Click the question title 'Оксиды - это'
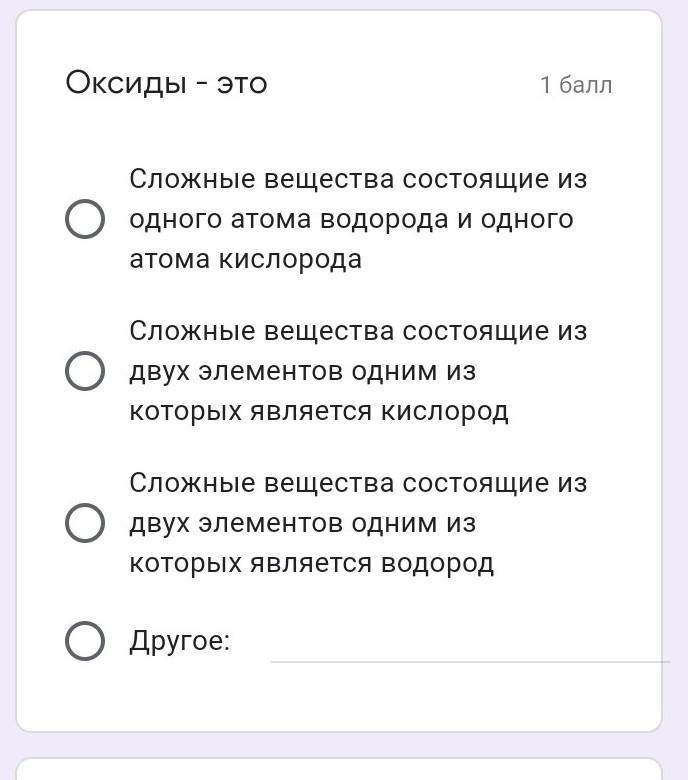688x780 pixels. (166, 83)
